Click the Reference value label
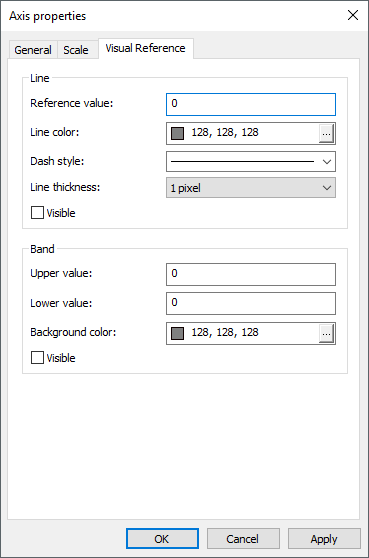Screen dimensions: 369x558 point(72,103)
